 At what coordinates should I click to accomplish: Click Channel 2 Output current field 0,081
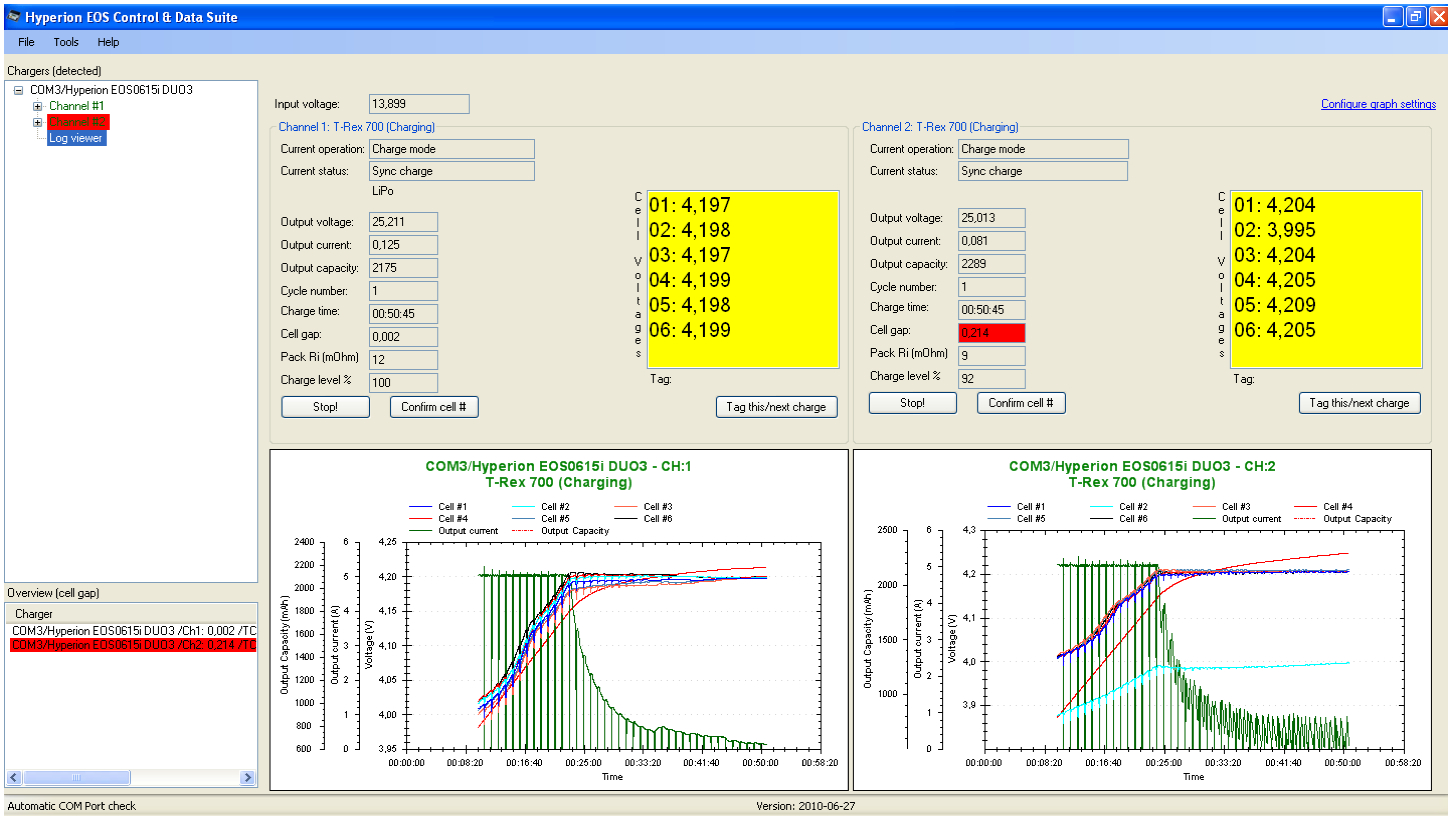click(991, 241)
